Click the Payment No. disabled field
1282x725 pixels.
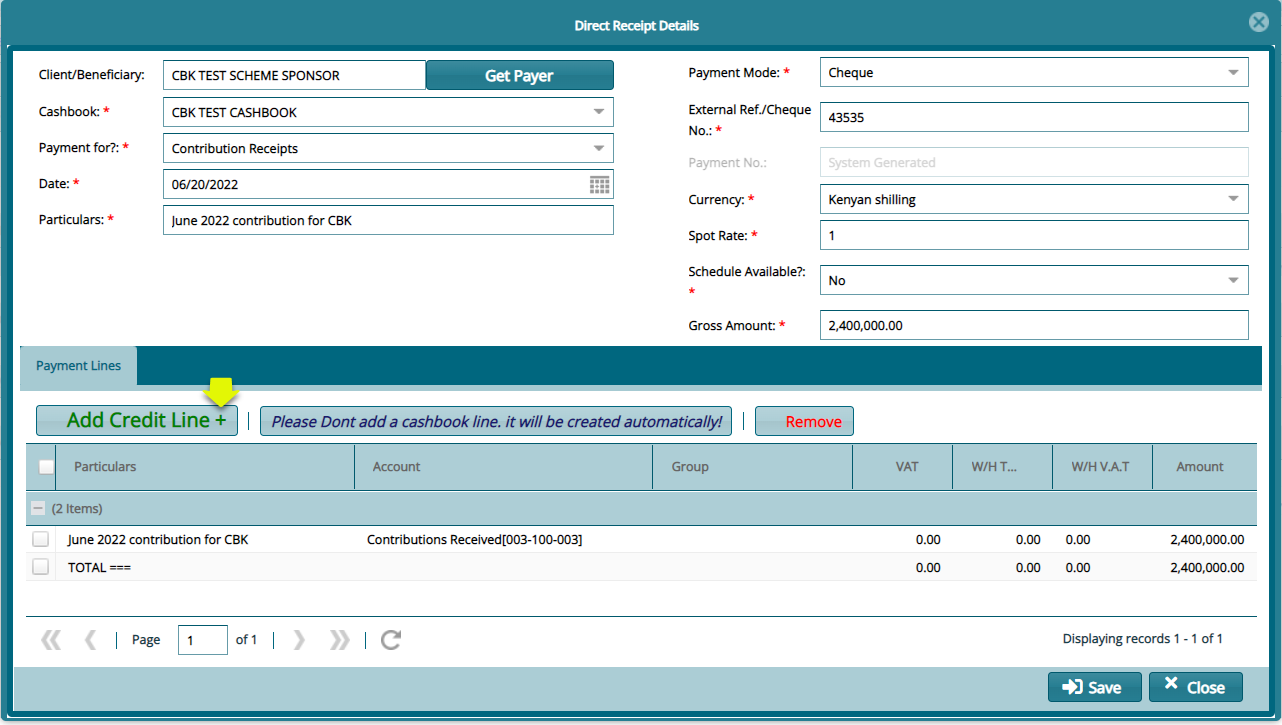1034,162
